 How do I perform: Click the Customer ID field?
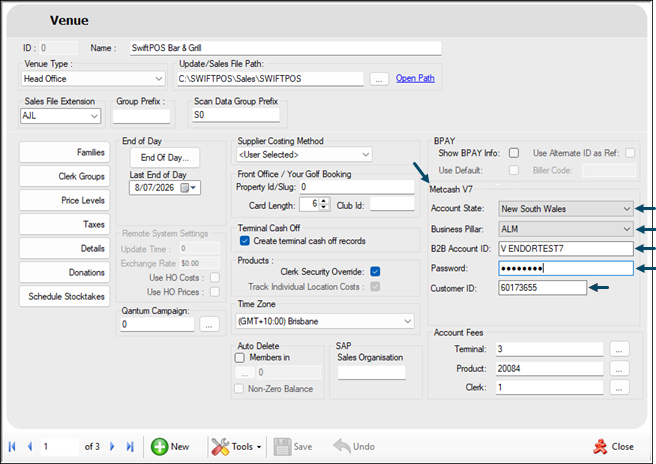coord(542,288)
